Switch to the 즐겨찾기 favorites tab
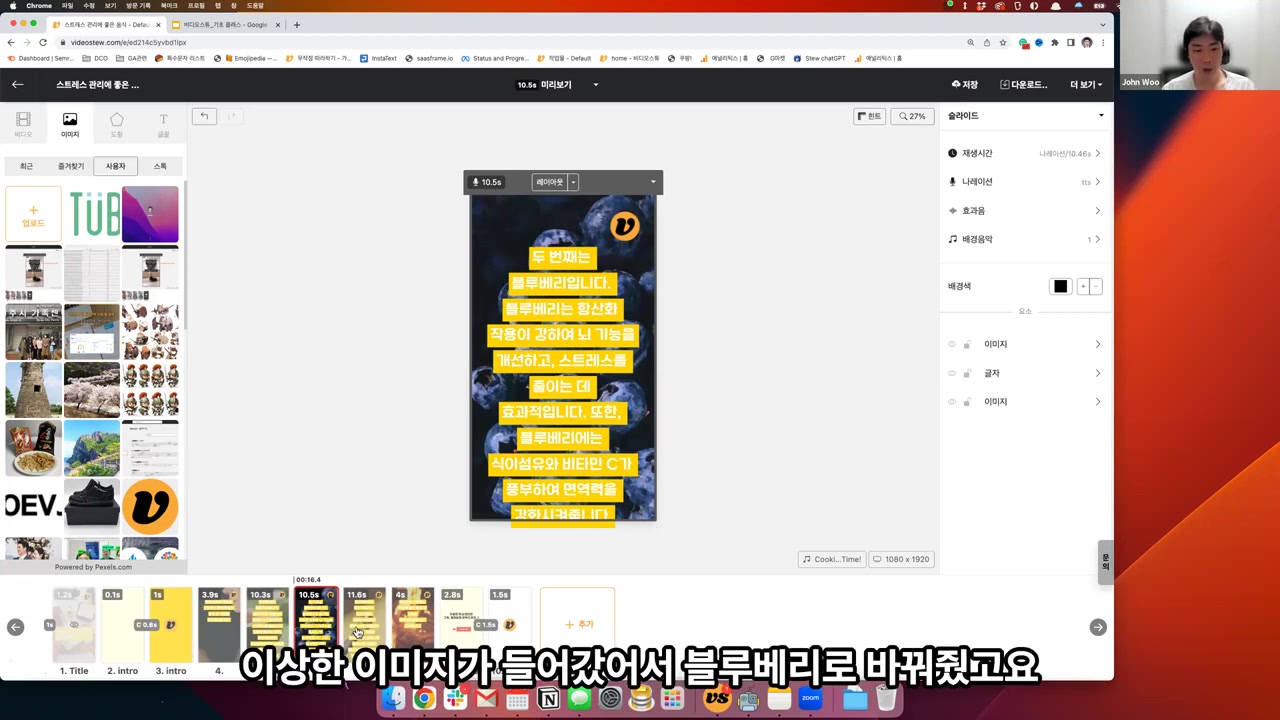Viewport: 1280px width, 720px height. point(71,166)
